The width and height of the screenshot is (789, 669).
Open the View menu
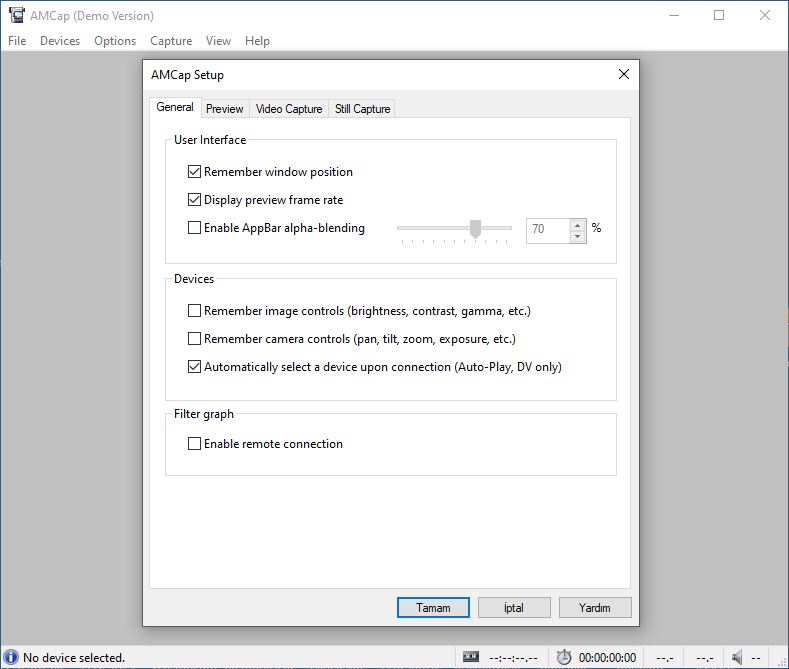[x=218, y=41]
